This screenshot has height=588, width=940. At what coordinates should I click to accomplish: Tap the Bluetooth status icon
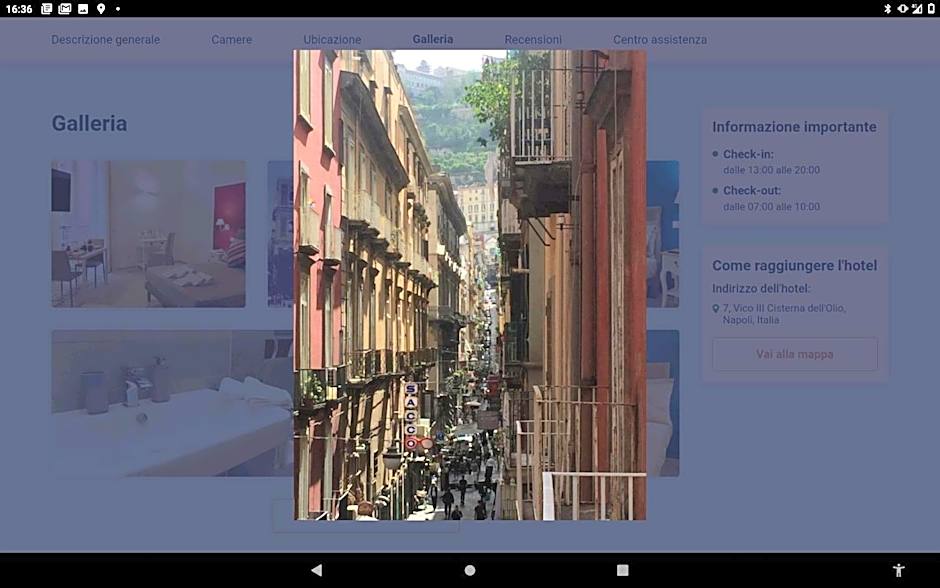coord(887,9)
